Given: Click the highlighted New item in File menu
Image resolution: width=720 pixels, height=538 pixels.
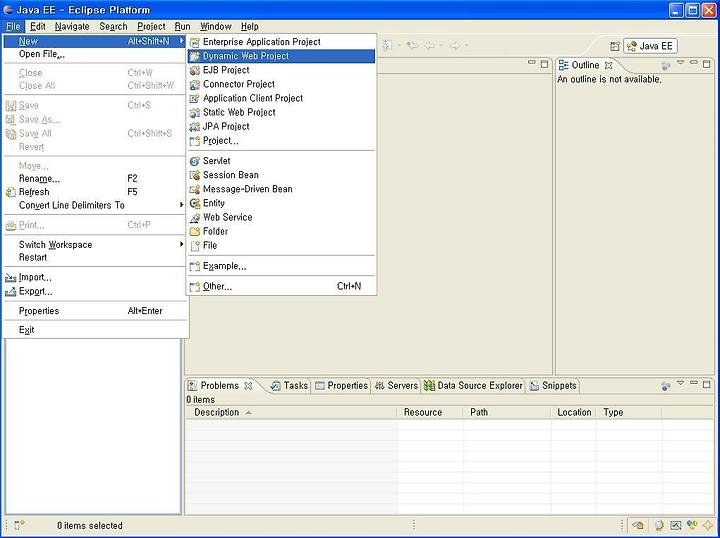Looking at the screenshot, I should [x=94, y=41].
